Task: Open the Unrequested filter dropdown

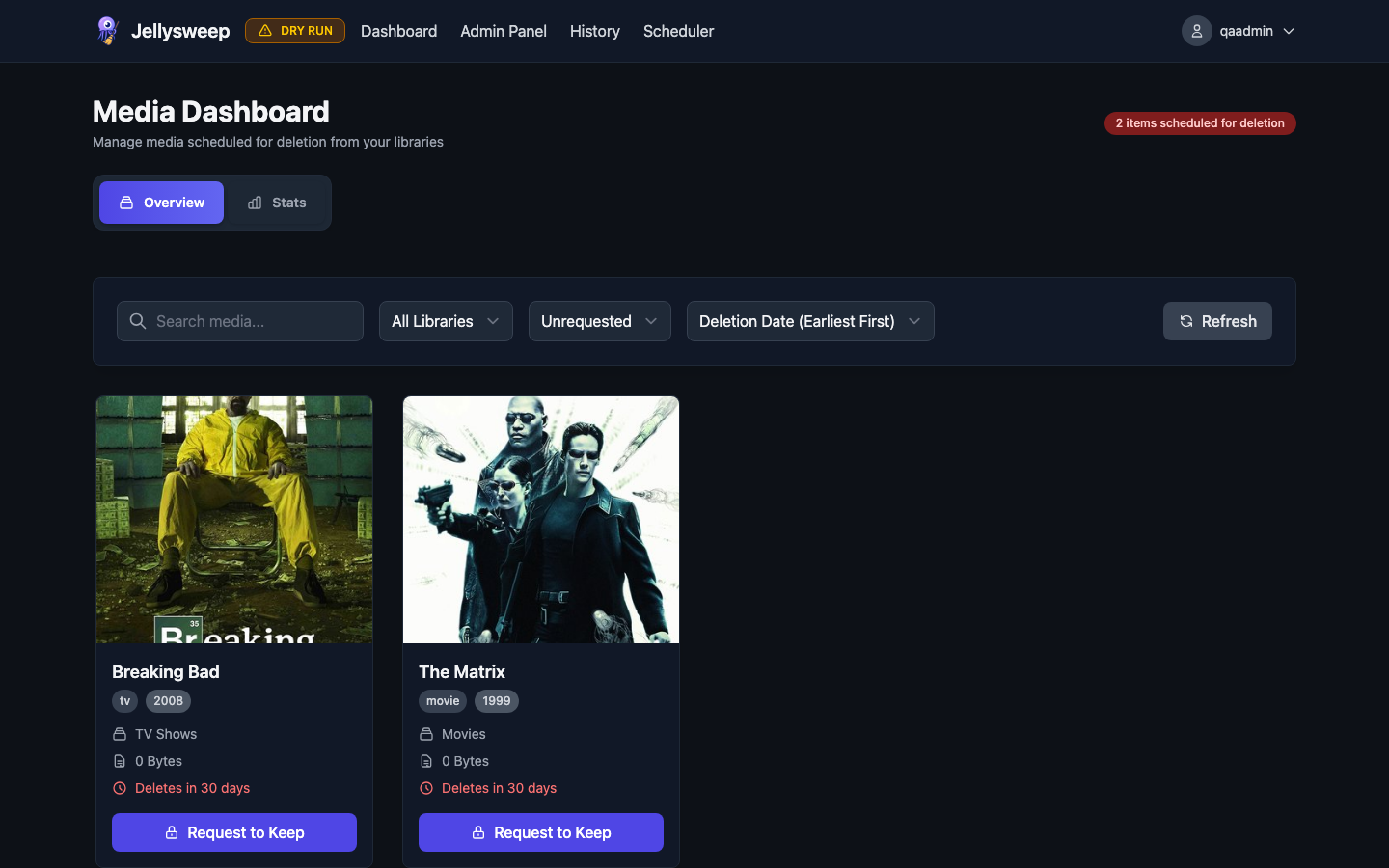Action: point(600,321)
